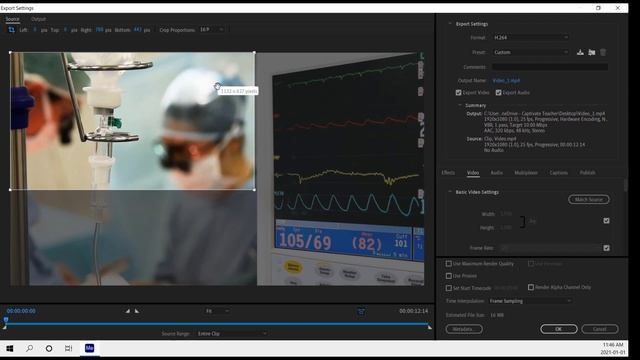Click the Import Preset icon

pyautogui.click(x=591, y=52)
